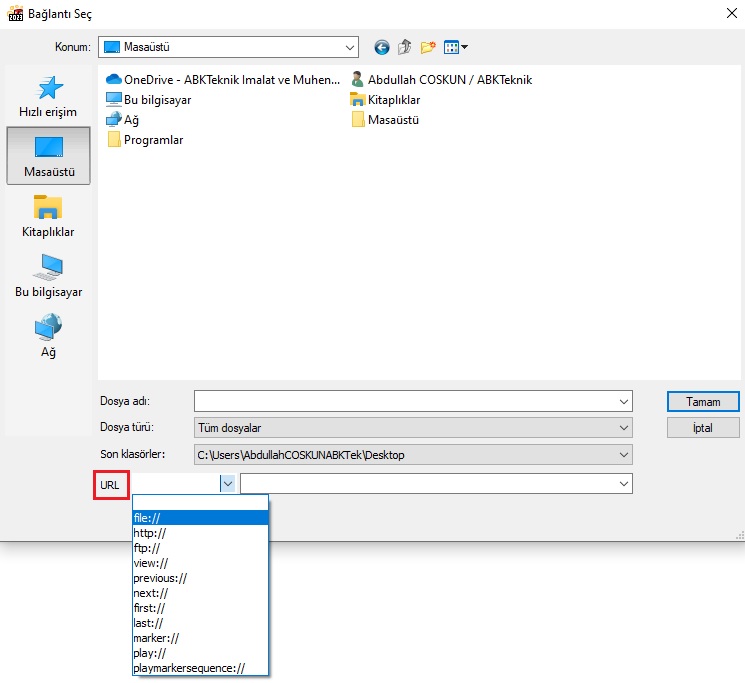Open Ağ in the left sidebar

click(x=48, y=335)
